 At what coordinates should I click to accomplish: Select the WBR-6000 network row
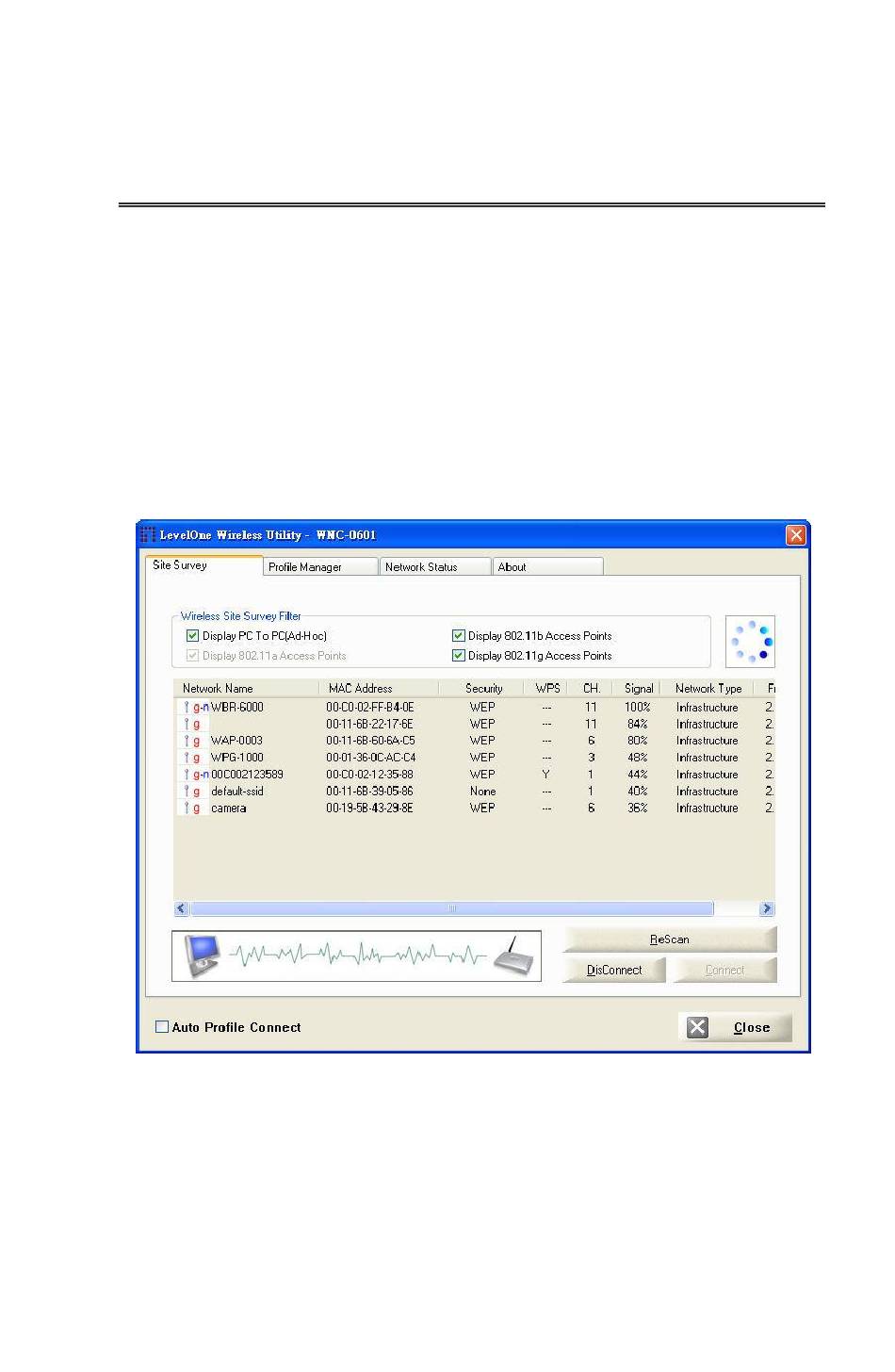pos(475,708)
